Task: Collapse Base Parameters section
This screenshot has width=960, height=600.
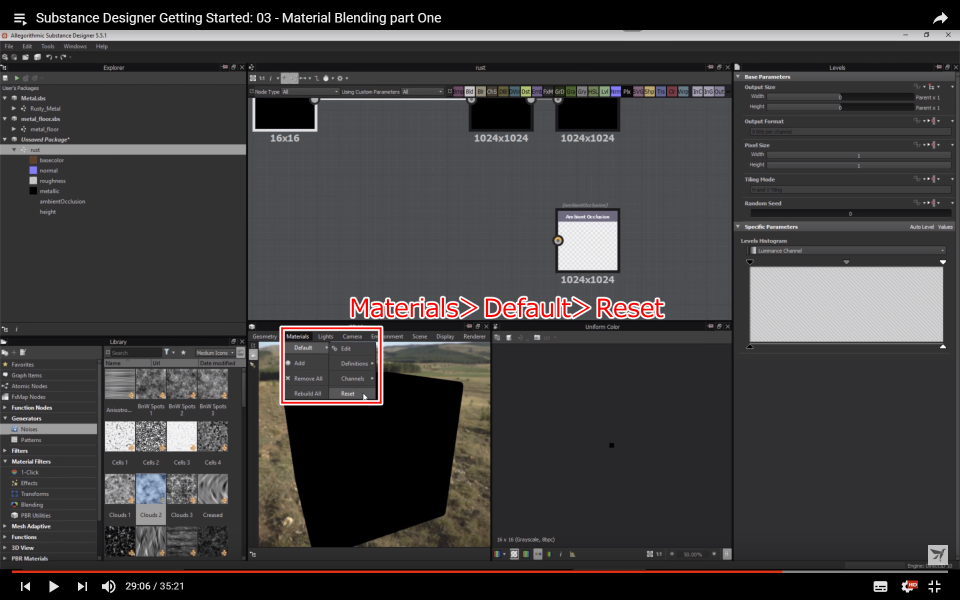Action: (738, 77)
